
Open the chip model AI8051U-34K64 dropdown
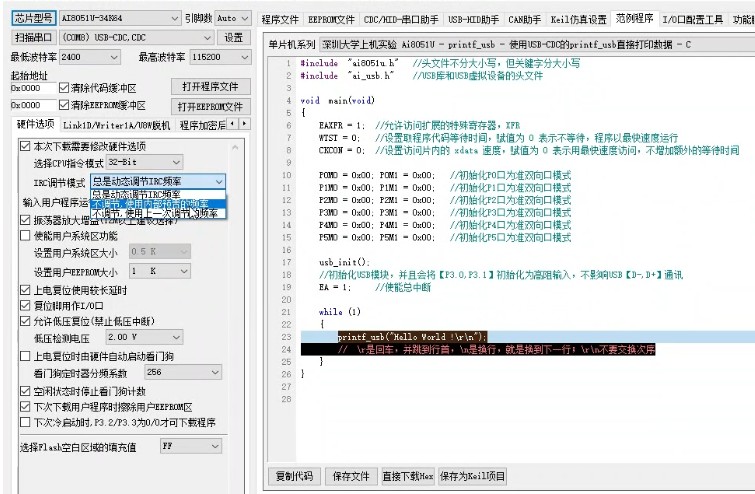pyautogui.click(x=120, y=18)
